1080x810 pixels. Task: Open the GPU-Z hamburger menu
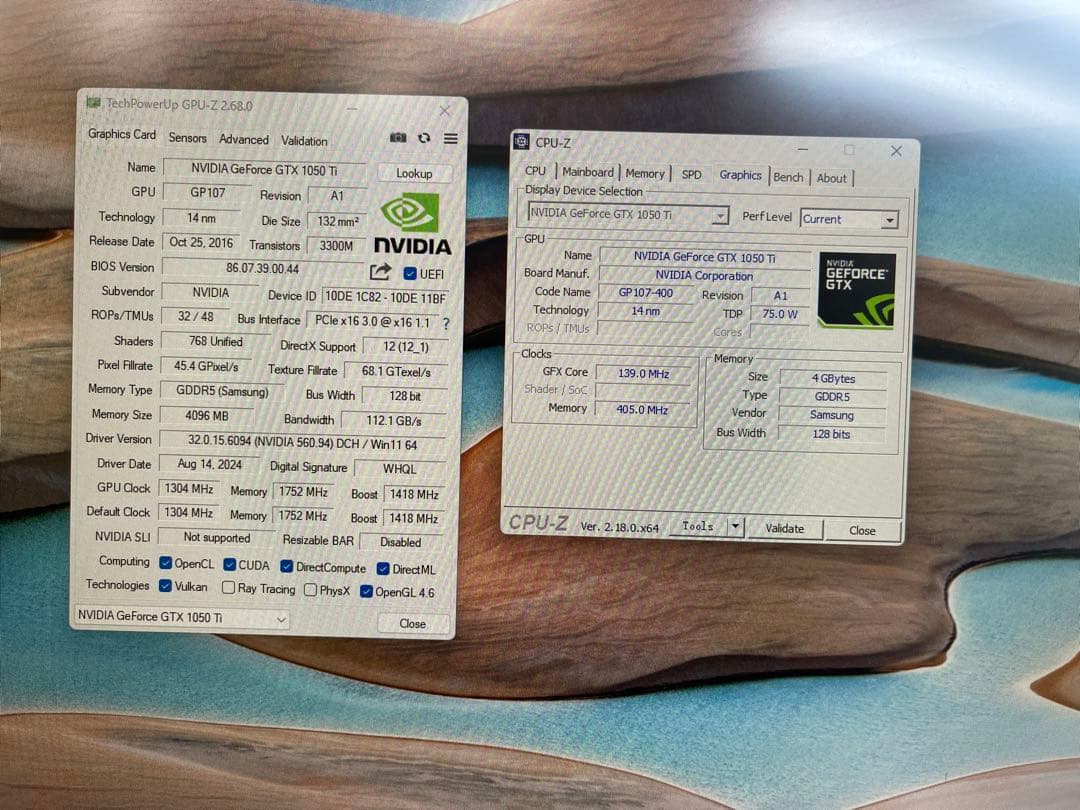(450, 138)
